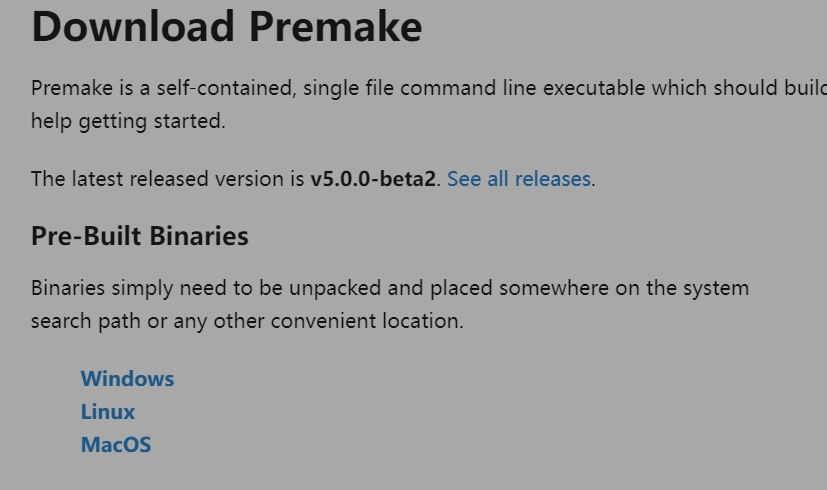Image resolution: width=827 pixels, height=490 pixels.
Task: Click the word "self-contained" in the intro
Action: (x=226, y=88)
